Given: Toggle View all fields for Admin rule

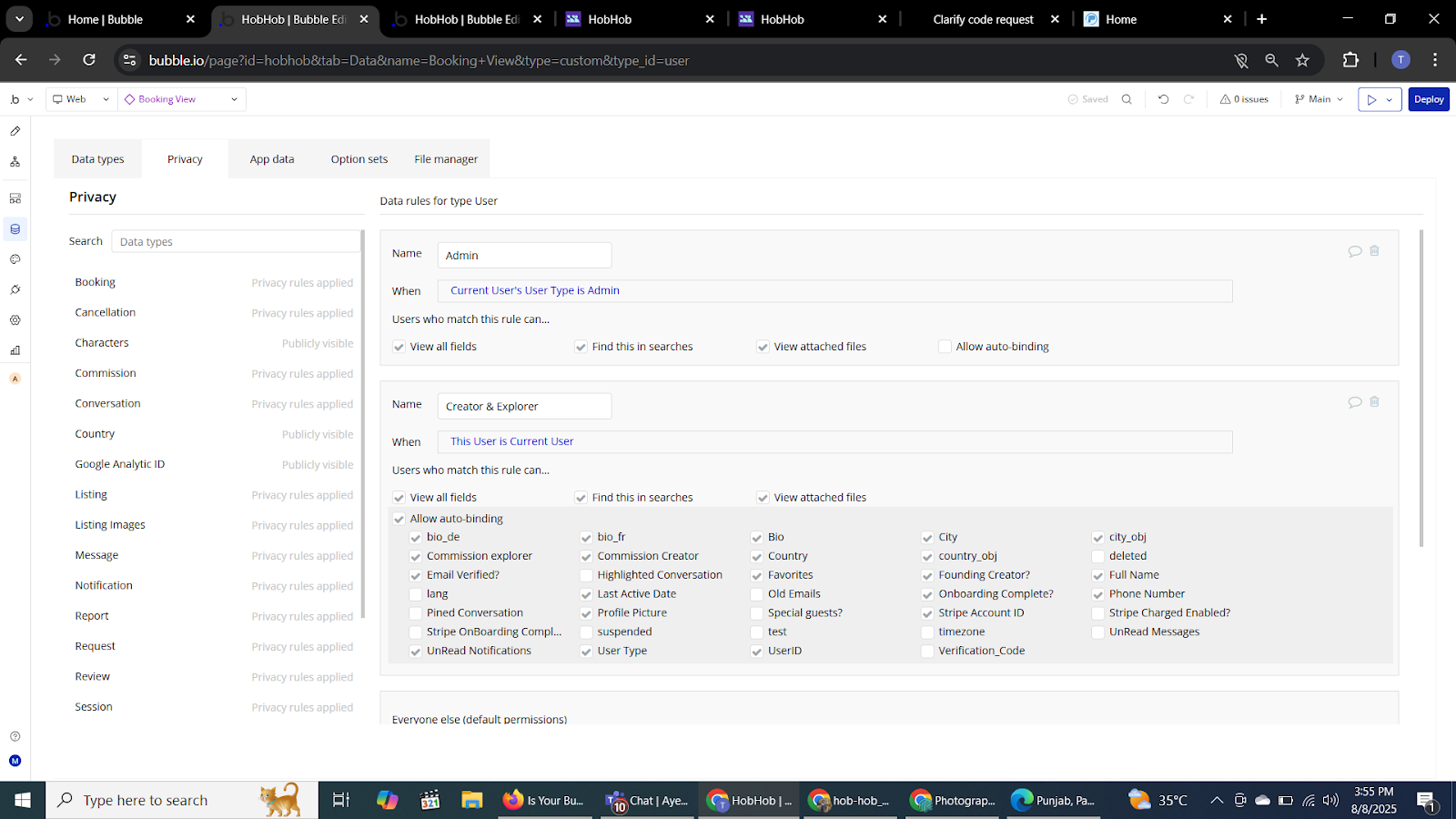Looking at the screenshot, I should 399,347.
